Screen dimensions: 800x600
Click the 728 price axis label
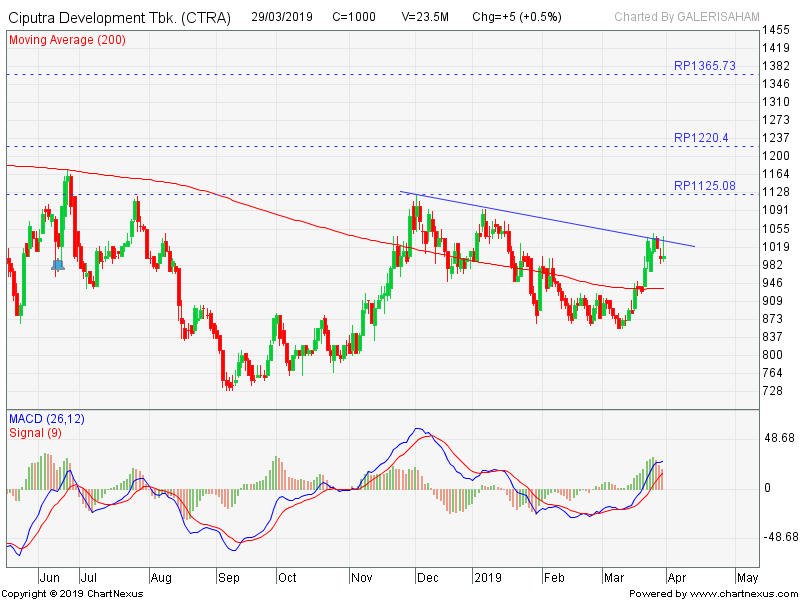(x=772, y=391)
